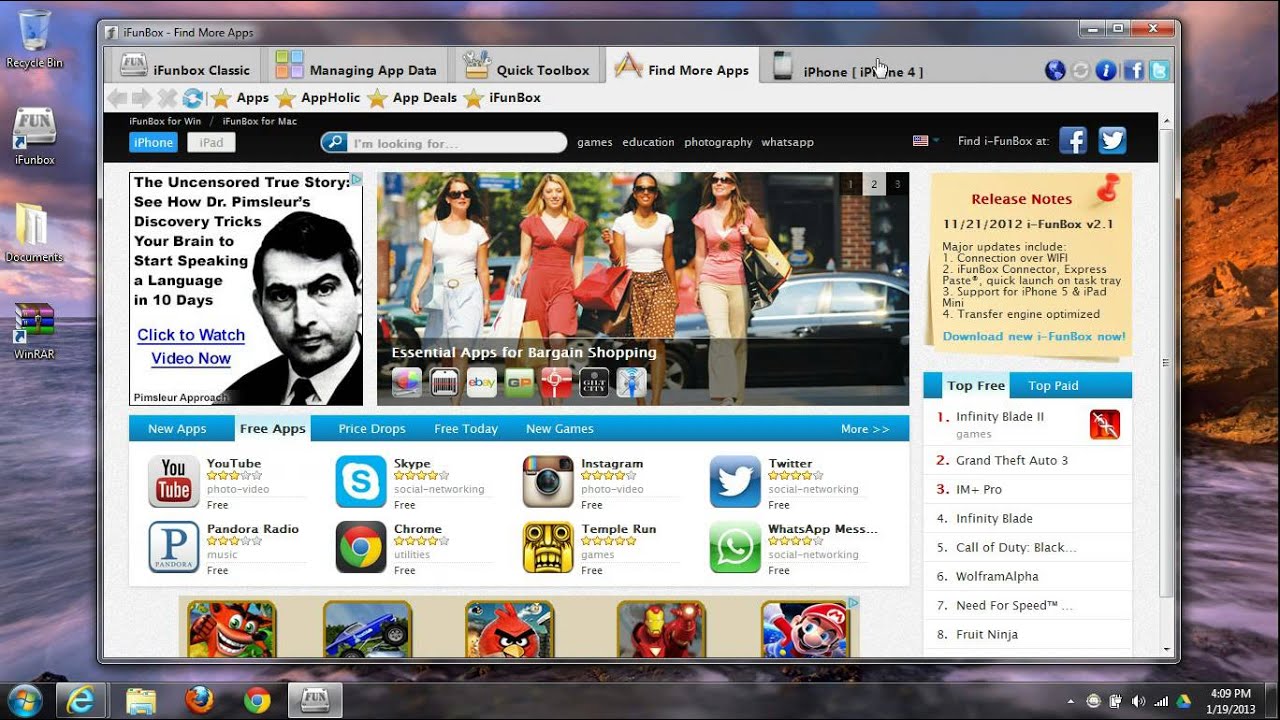Screen dimensions: 1280x720
Task: Open the Instagram app icon
Action: [x=548, y=482]
